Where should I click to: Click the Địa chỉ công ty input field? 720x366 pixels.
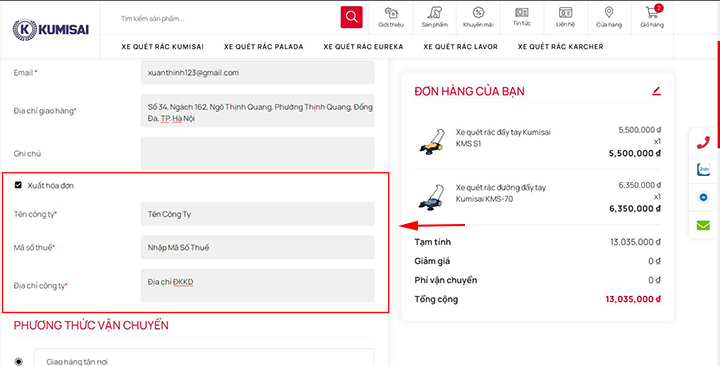[x=258, y=286]
